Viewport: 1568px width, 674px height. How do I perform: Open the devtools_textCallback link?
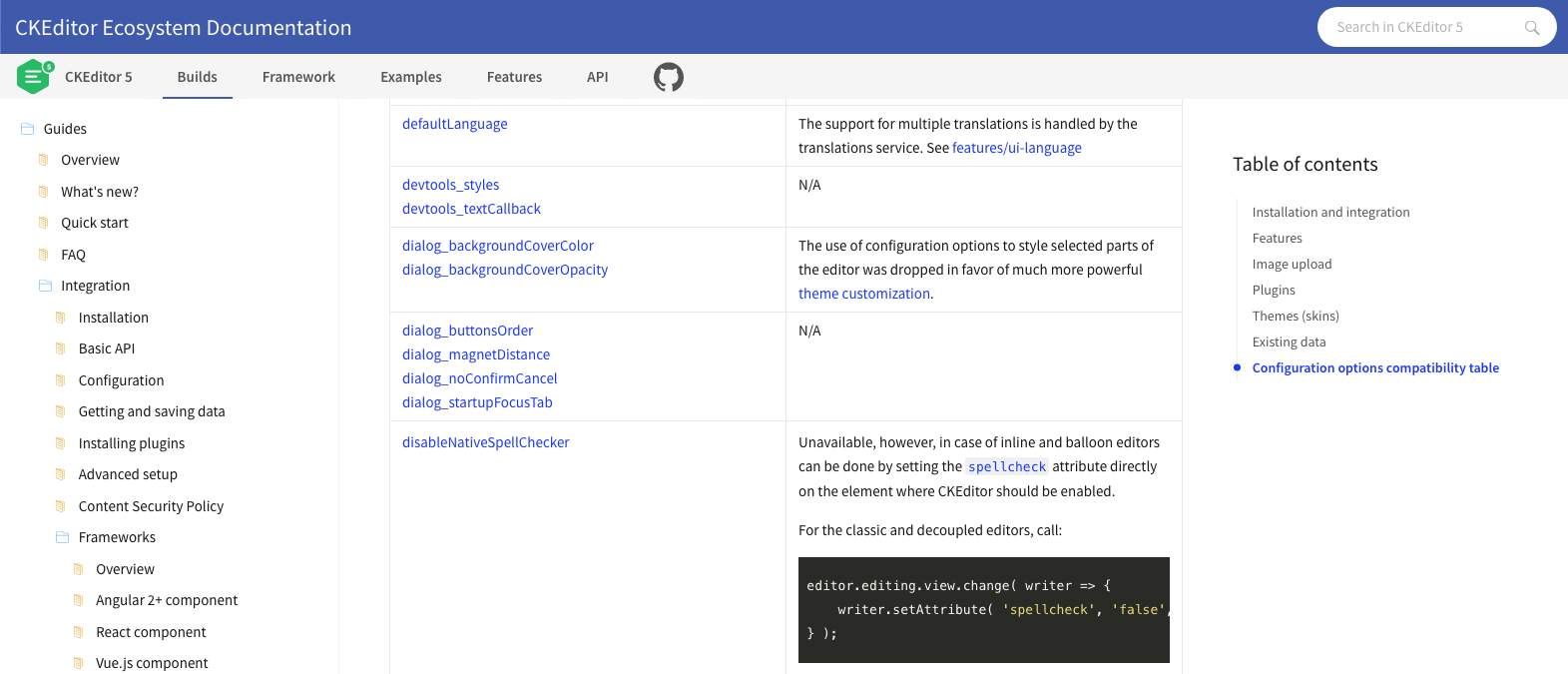coord(471,209)
